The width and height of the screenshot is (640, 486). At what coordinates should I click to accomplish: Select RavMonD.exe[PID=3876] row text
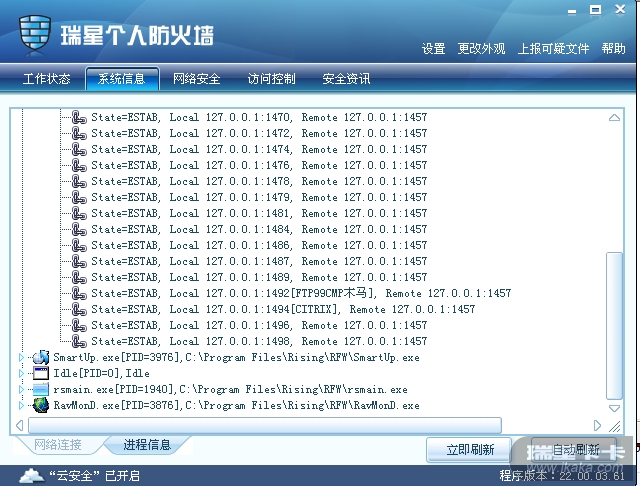236,405
